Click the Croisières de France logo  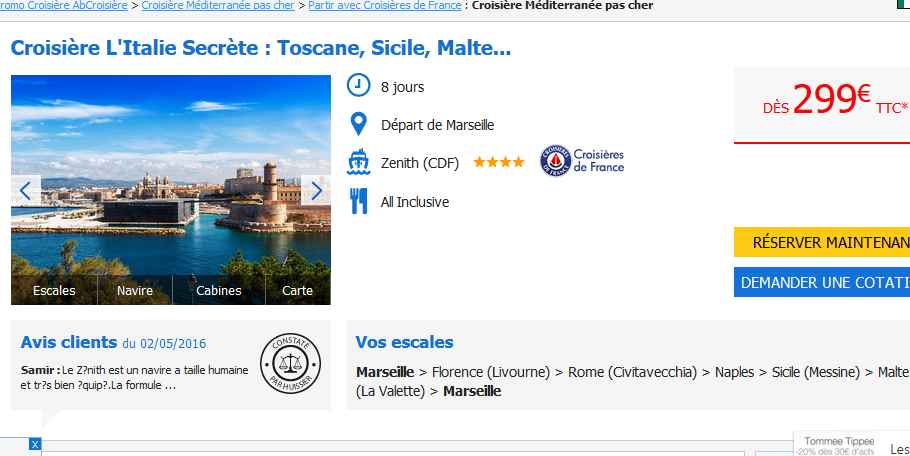(x=582, y=161)
